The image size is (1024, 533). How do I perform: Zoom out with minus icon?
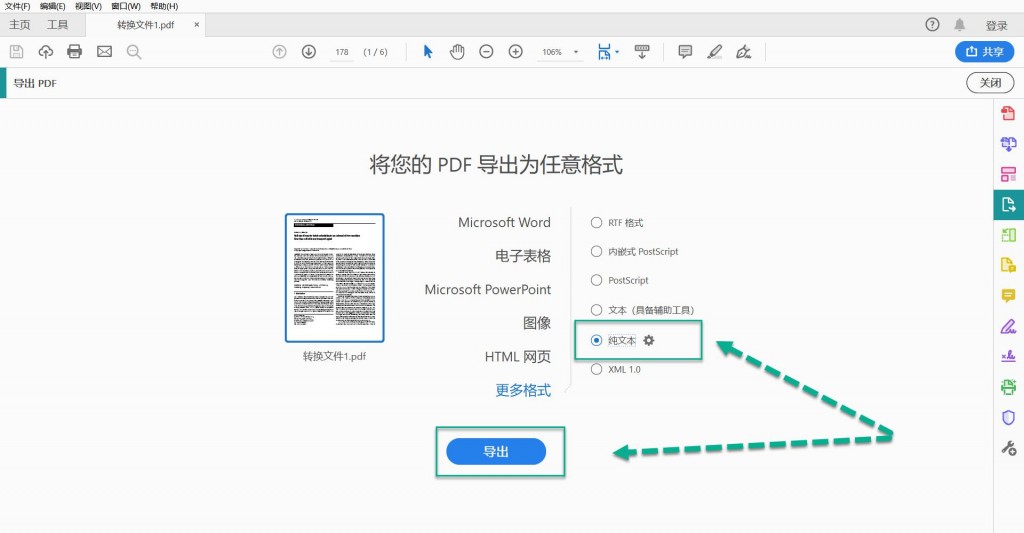coord(486,52)
